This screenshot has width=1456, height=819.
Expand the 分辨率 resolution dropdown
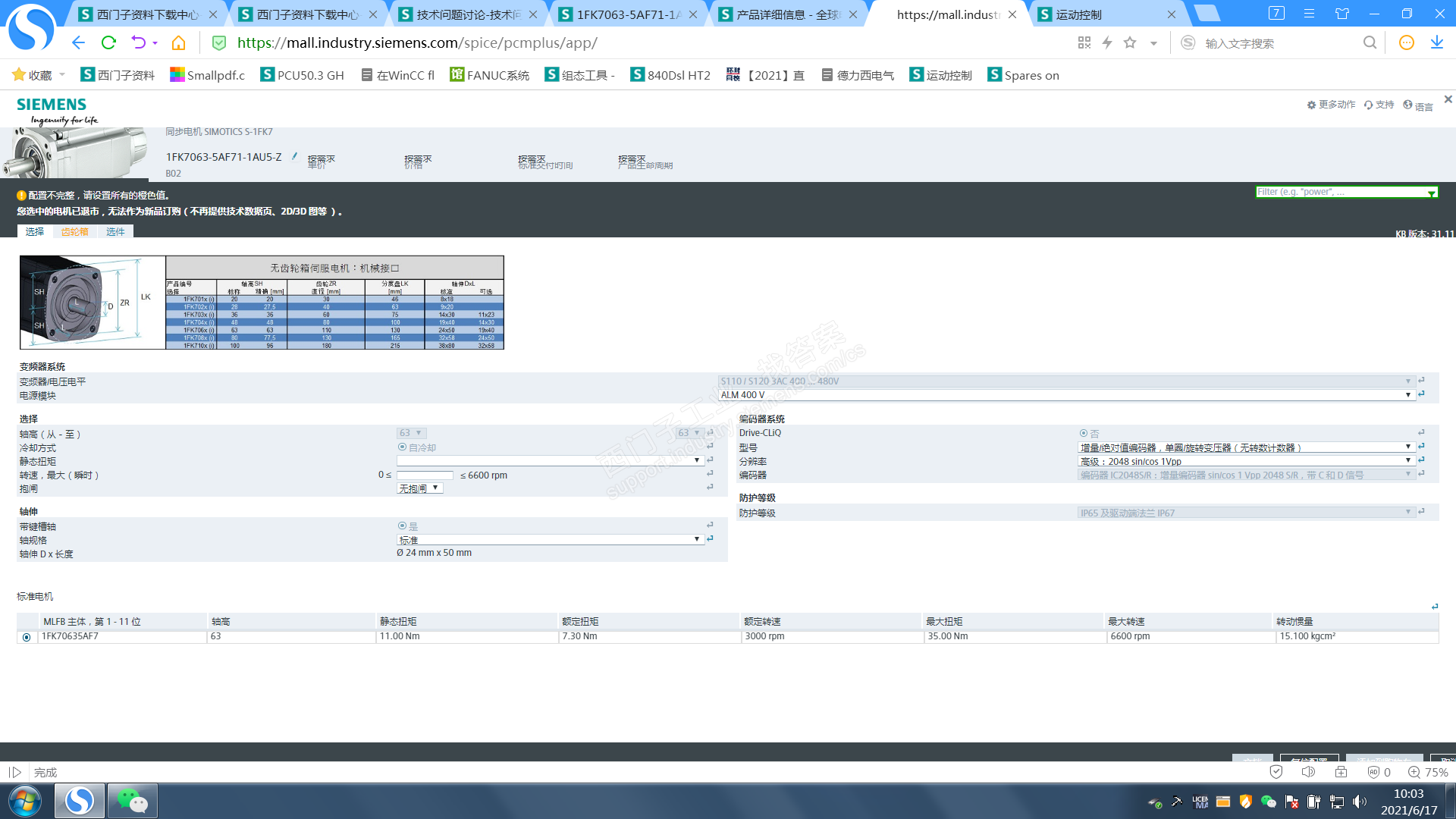coord(1407,461)
